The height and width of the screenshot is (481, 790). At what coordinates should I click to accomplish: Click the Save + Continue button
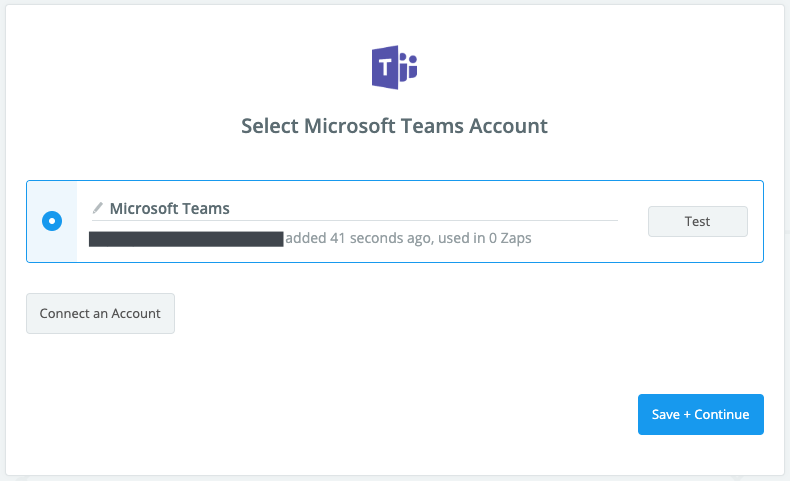tap(700, 414)
